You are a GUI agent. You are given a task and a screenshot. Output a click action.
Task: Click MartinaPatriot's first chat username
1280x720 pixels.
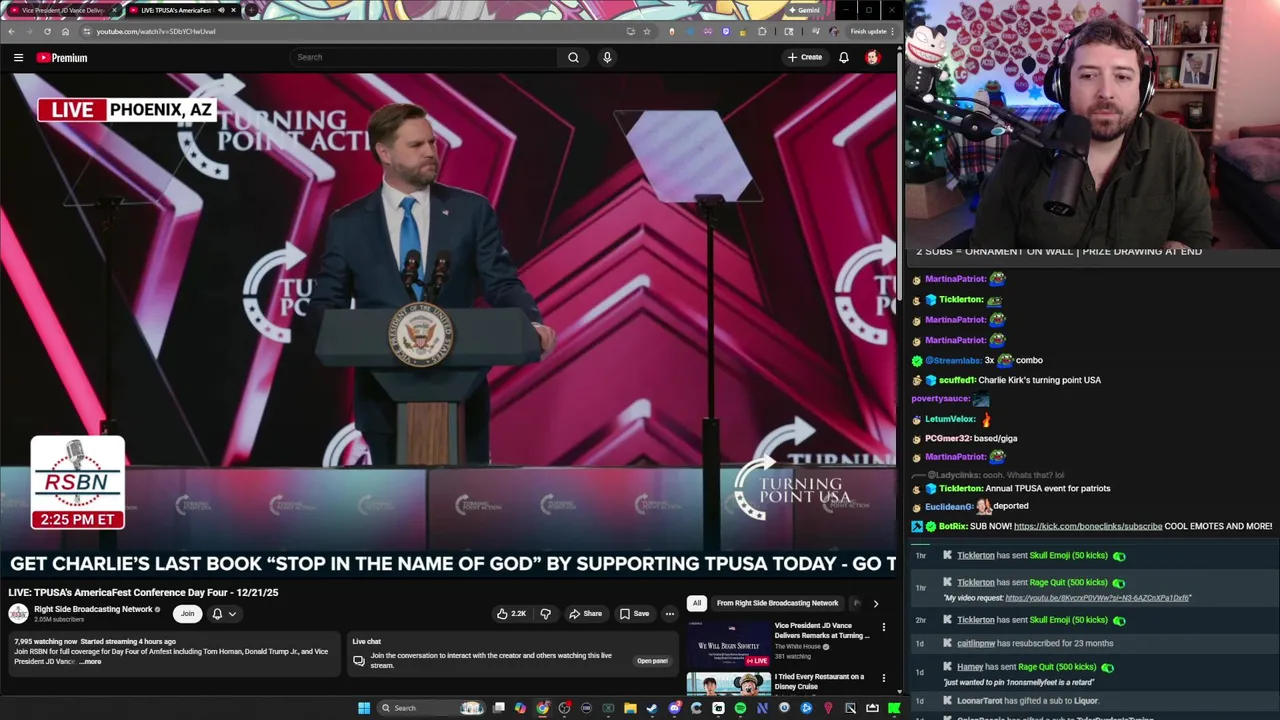(955, 279)
